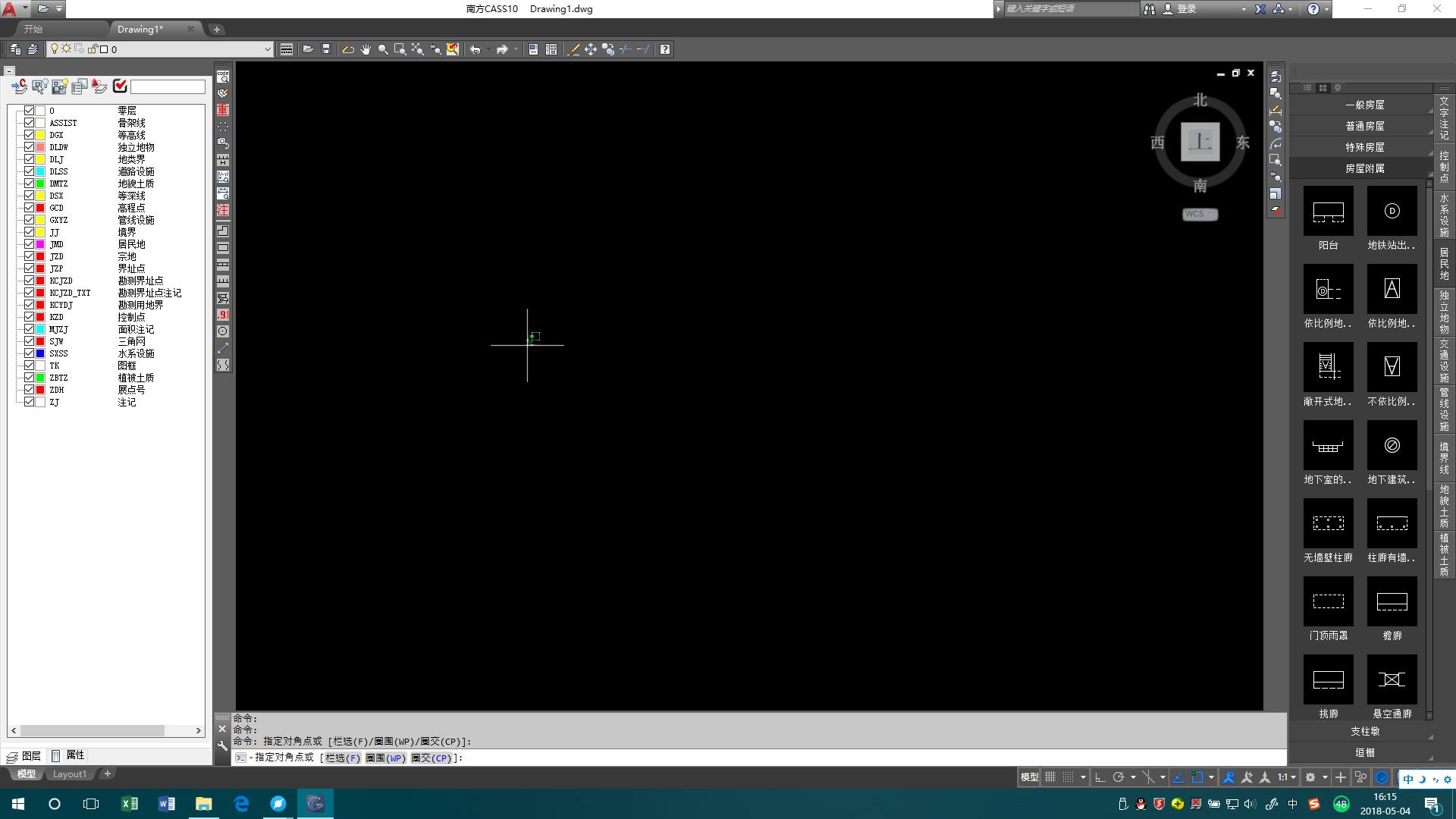This screenshot has width=1456, height=819.
Task: Uncheck the ASSIST 骨架线 layer checkbox
Action: click(x=29, y=123)
